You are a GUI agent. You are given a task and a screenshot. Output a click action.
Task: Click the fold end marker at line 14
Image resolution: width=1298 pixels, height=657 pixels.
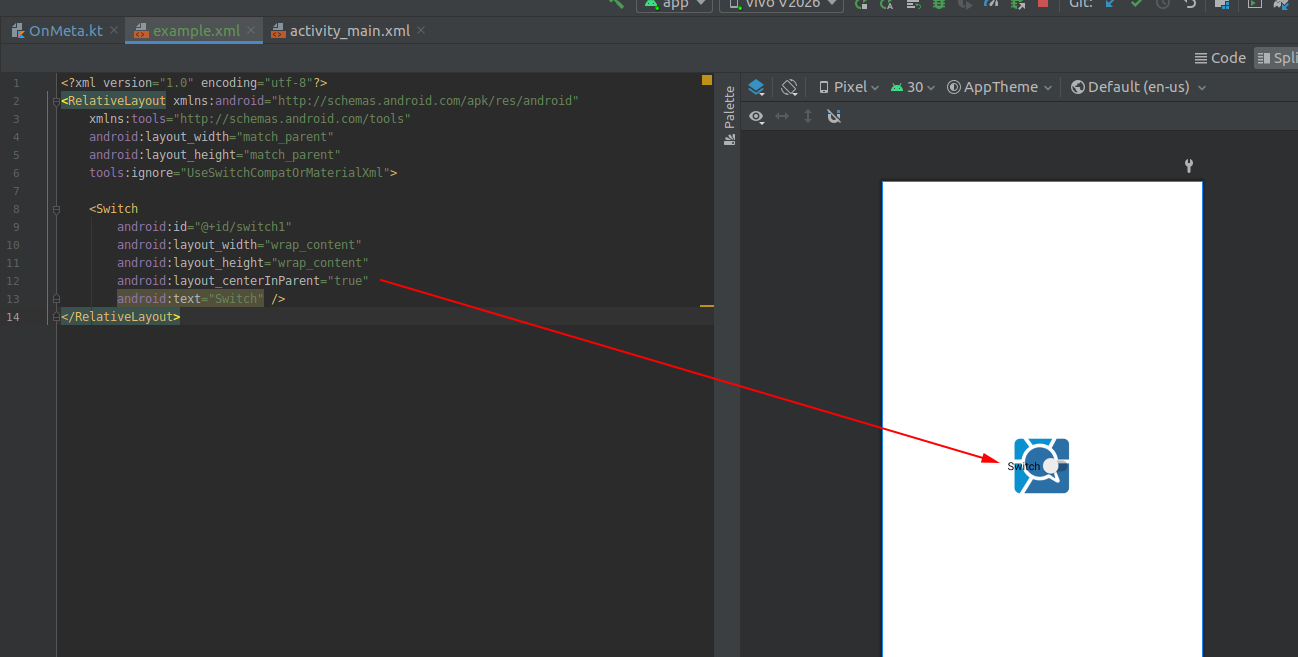56,317
